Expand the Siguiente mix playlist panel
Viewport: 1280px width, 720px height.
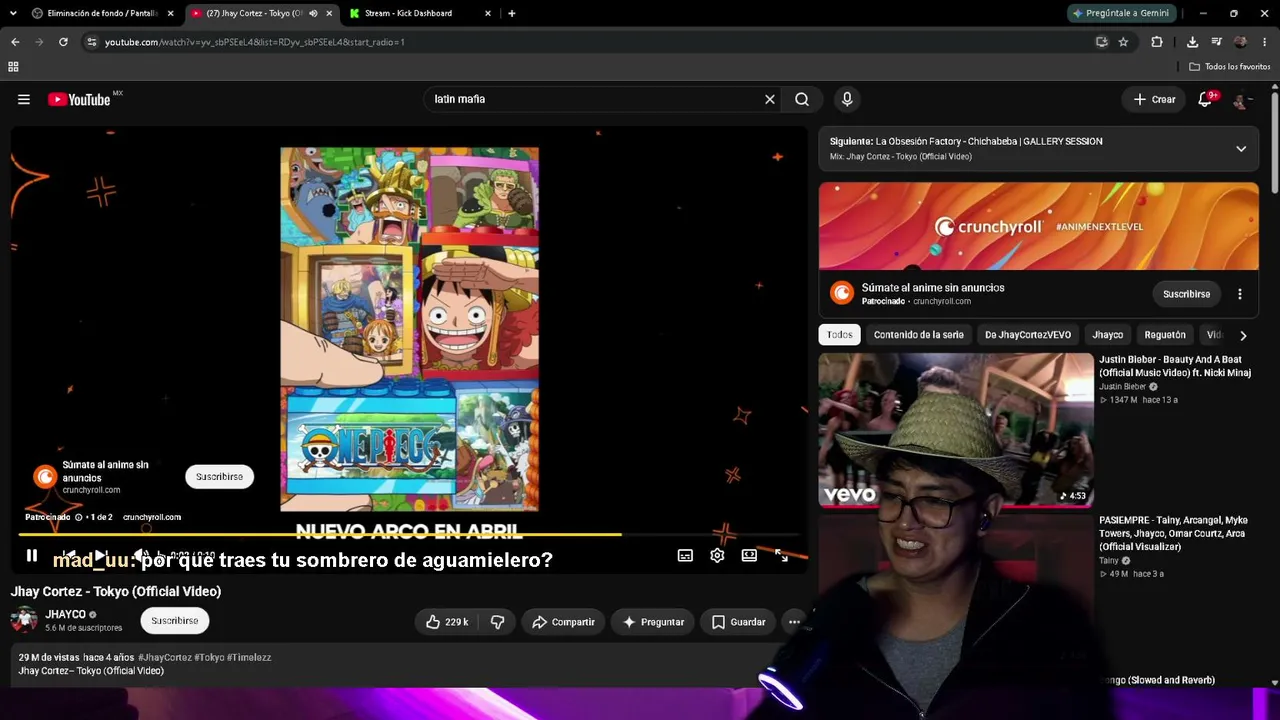click(x=1241, y=149)
